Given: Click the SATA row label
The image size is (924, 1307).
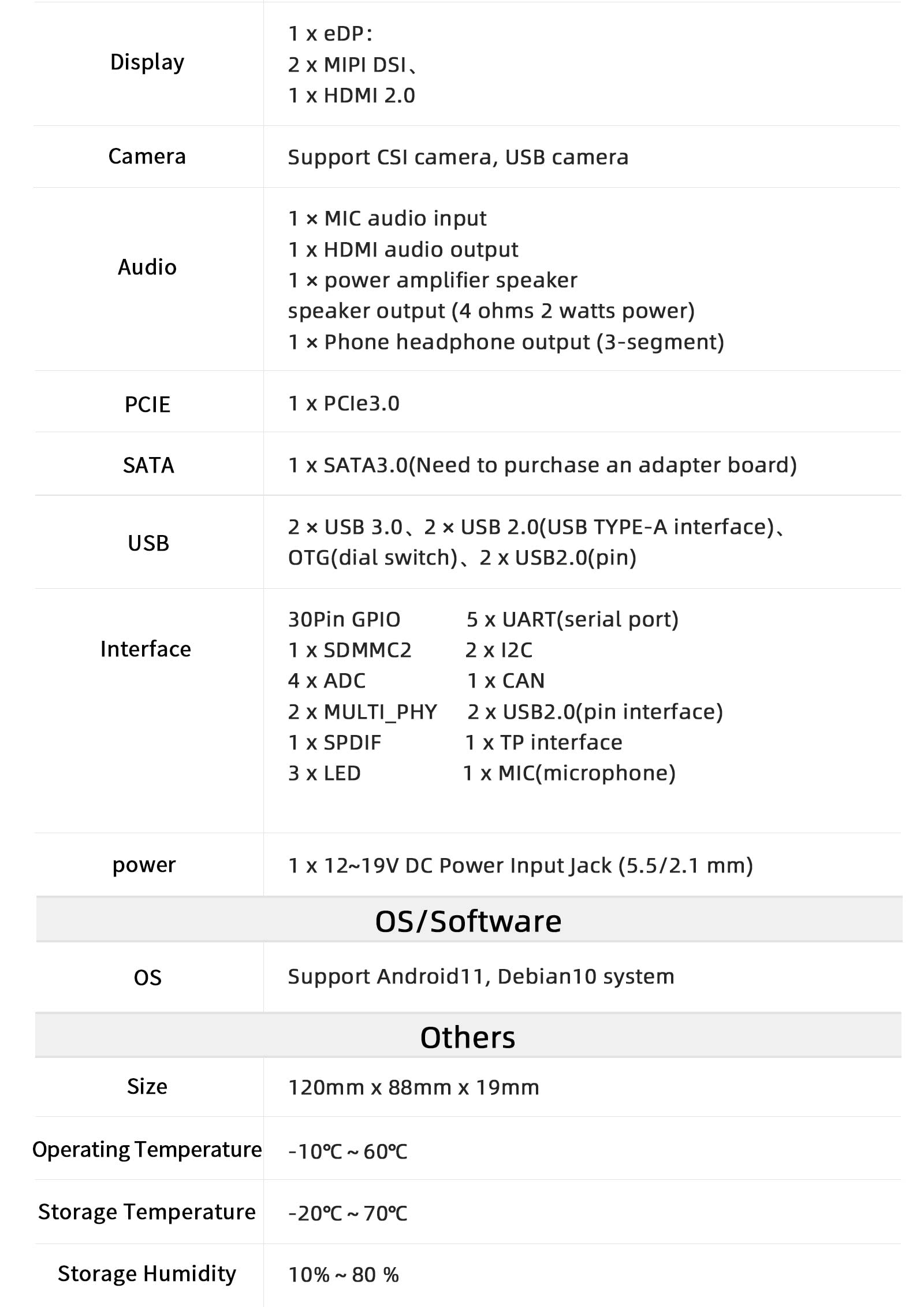Looking at the screenshot, I should pos(148,465).
